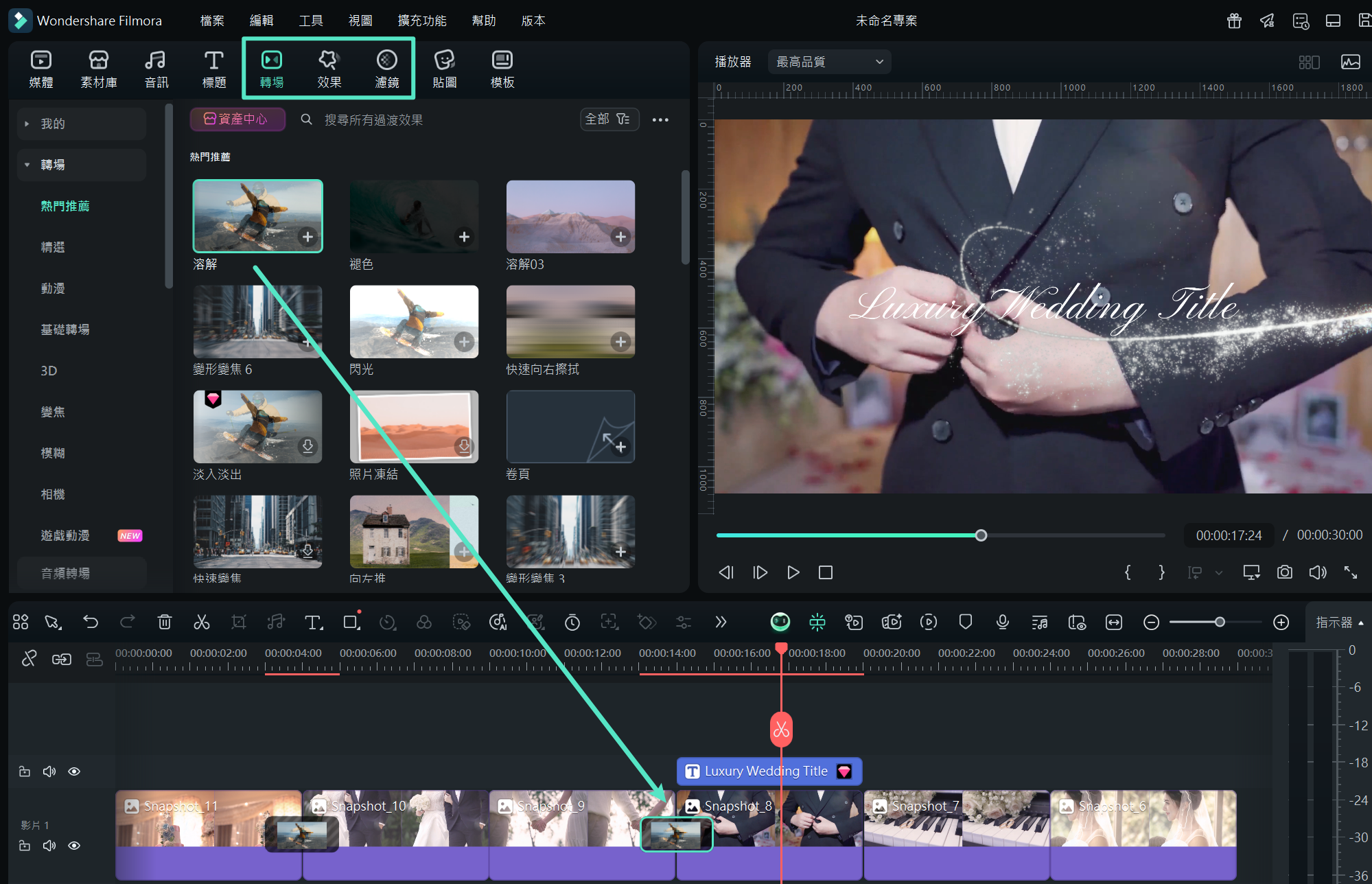Screen dimensions: 1372x884
Task: Click the delete trash icon in timeline toolbar
Action: click(165, 622)
